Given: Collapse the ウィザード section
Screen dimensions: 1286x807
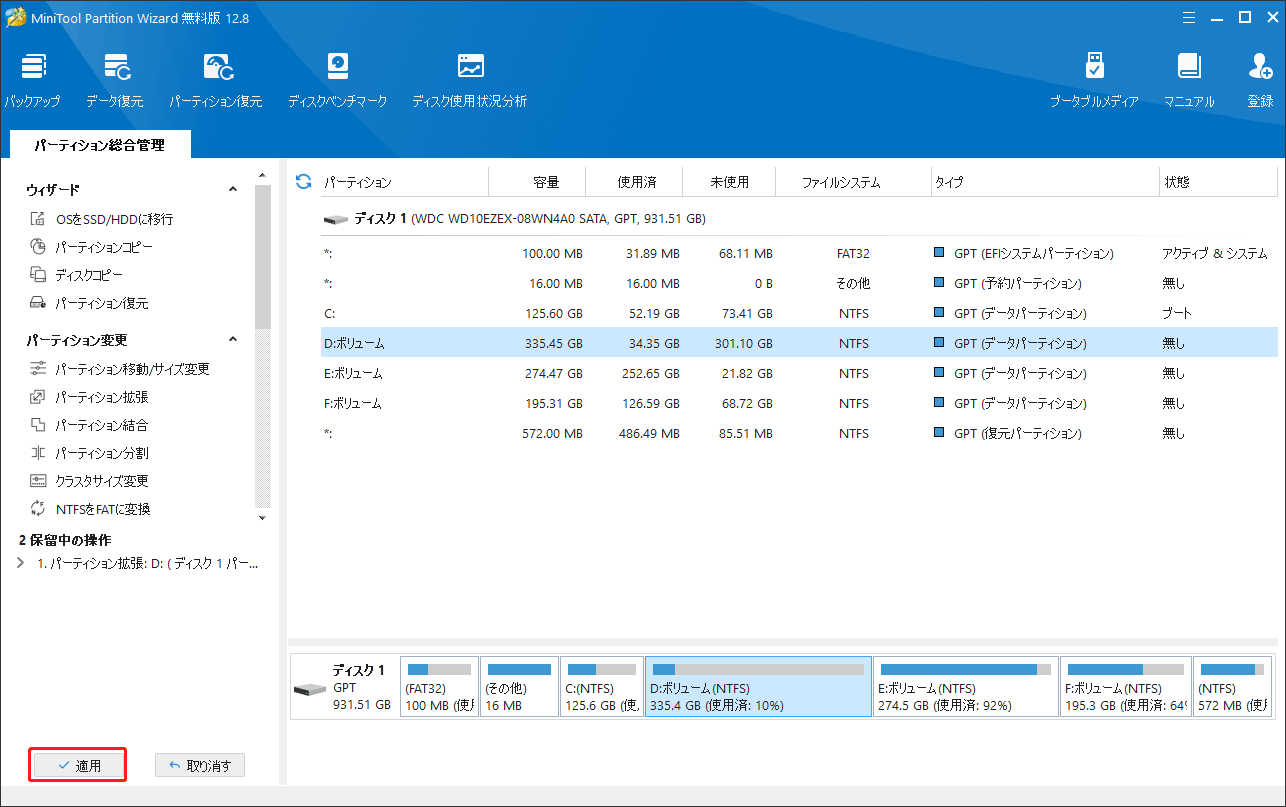Looking at the screenshot, I should 233,189.
